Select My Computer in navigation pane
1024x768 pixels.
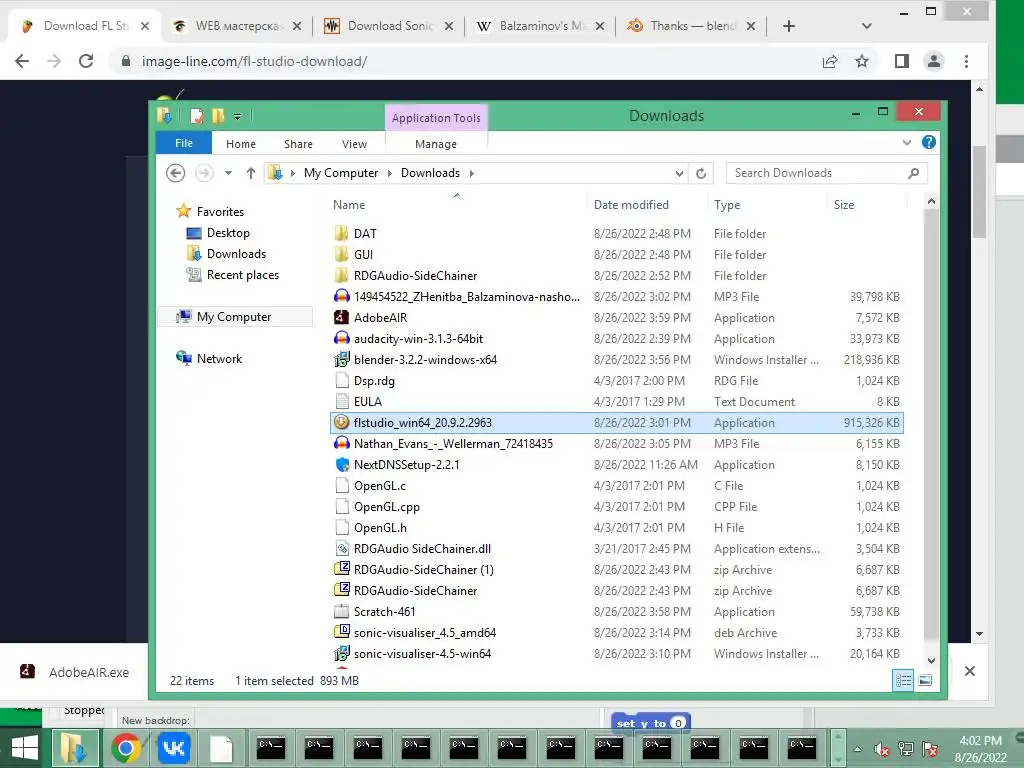click(x=234, y=317)
